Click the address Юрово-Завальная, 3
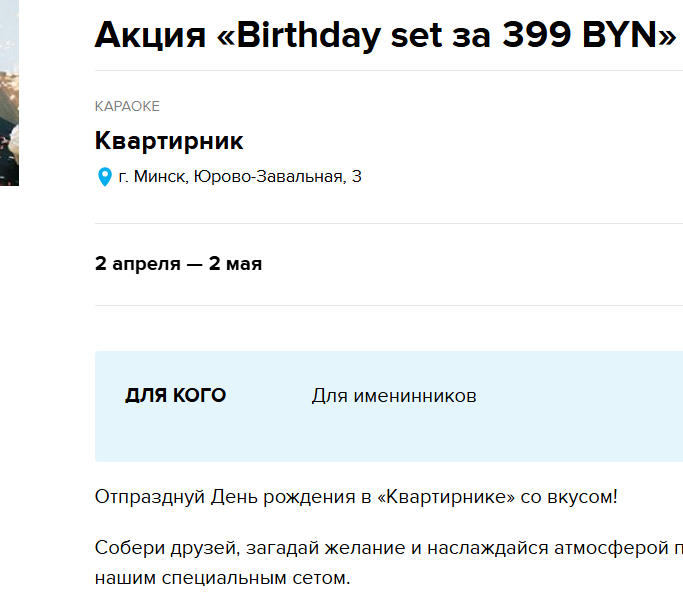Screen dimensions: 683x604 [278, 178]
